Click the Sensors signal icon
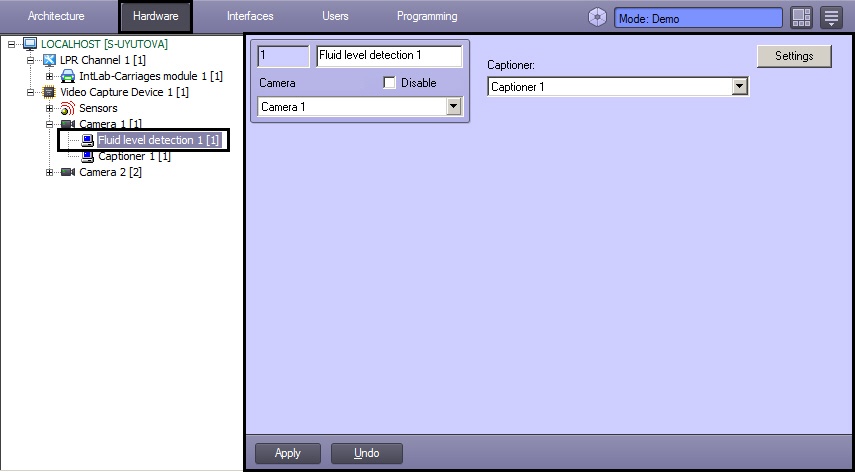This screenshot has height=472, width=855. [68, 108]
